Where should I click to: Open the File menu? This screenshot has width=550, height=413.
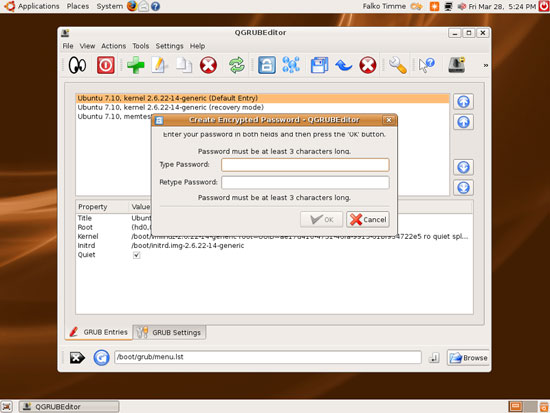(68, 46)
